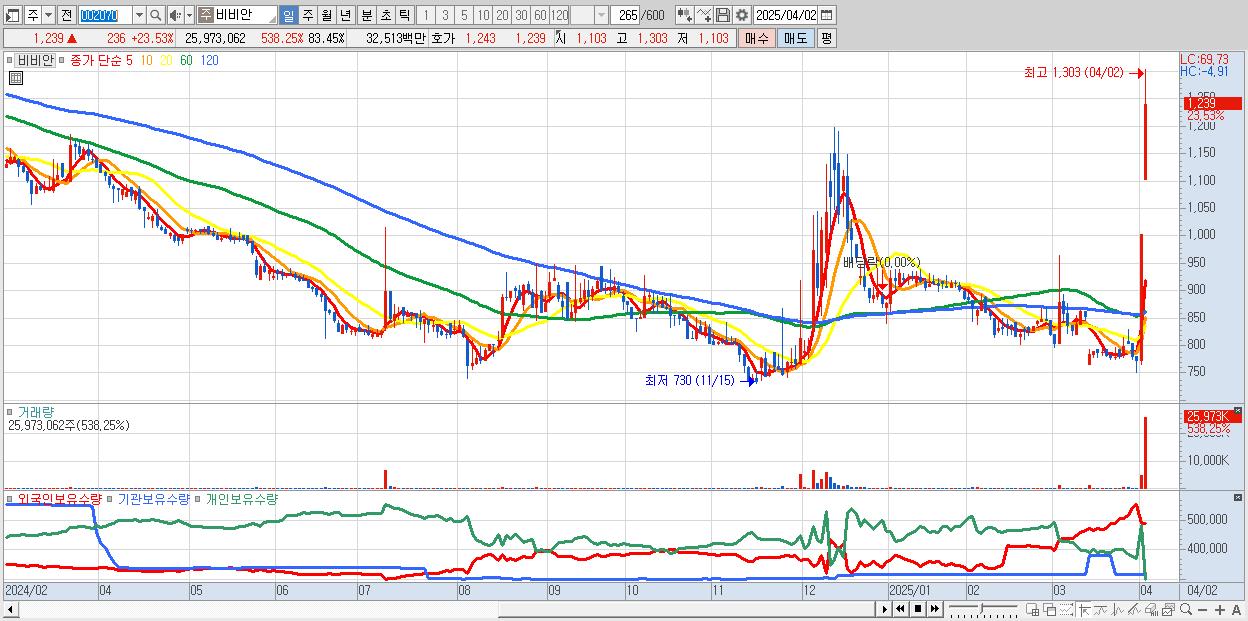Select daily (일) chart period
The height and width of the screenshot is (621, 1248).
pyautogui.click(x=288, y=15)
